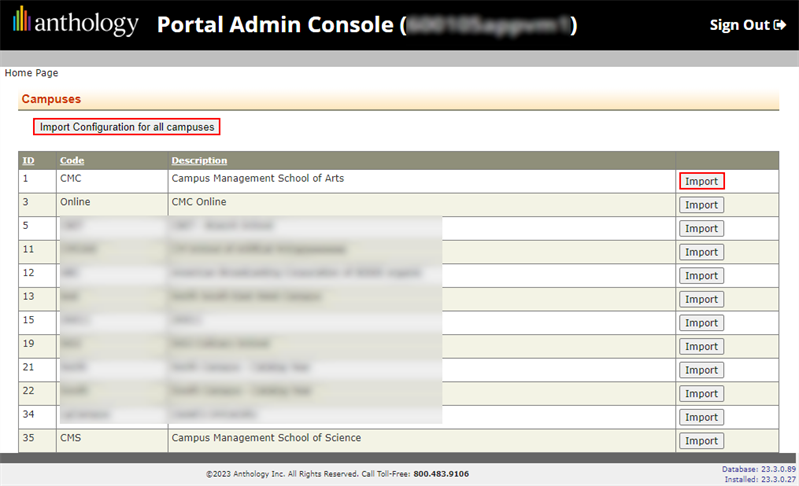Viewport: 799px width, 486px height.
Task: Import Configuration for all campuses
Action: 127,127
